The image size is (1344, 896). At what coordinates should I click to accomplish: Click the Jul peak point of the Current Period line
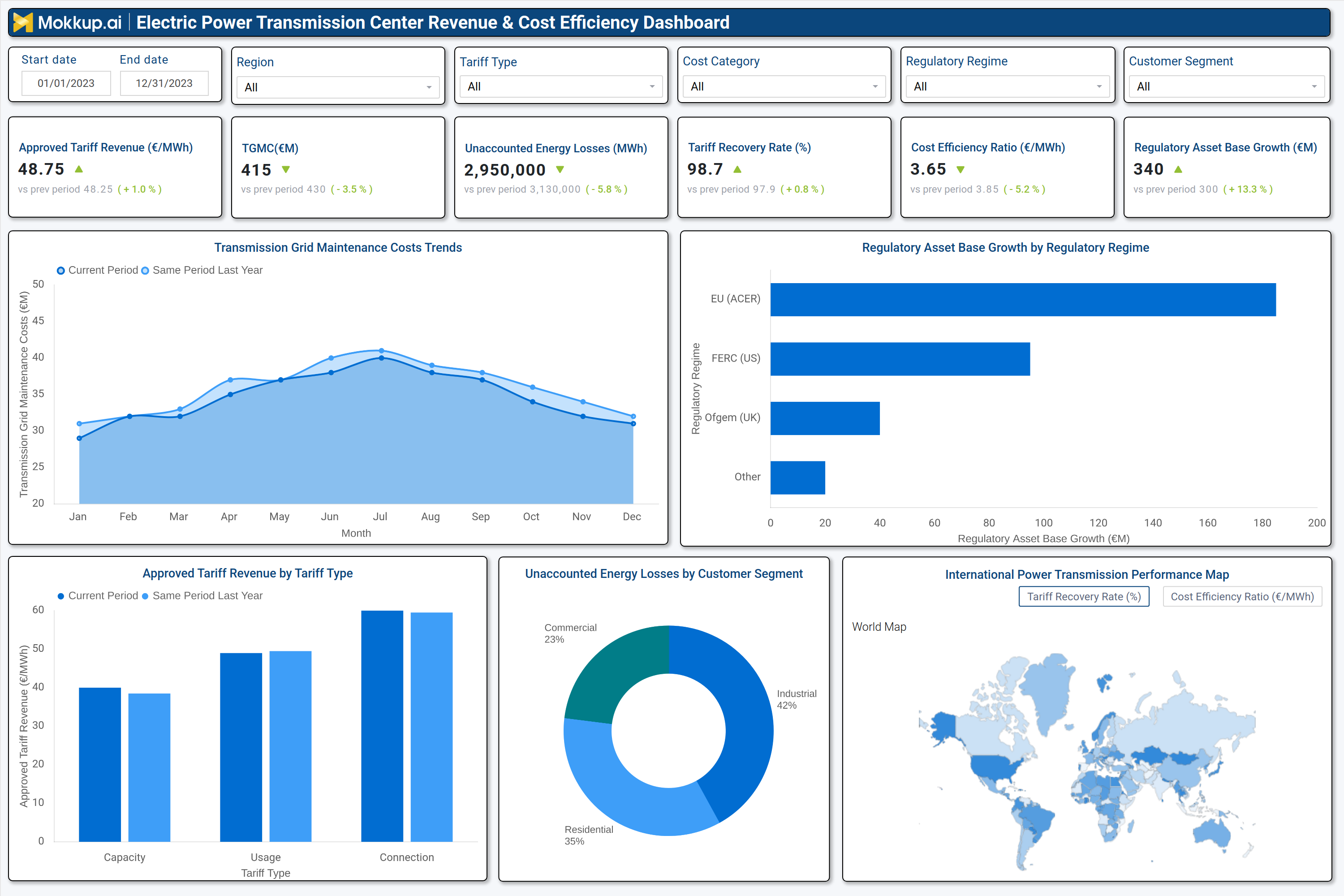tap(382, 358)
